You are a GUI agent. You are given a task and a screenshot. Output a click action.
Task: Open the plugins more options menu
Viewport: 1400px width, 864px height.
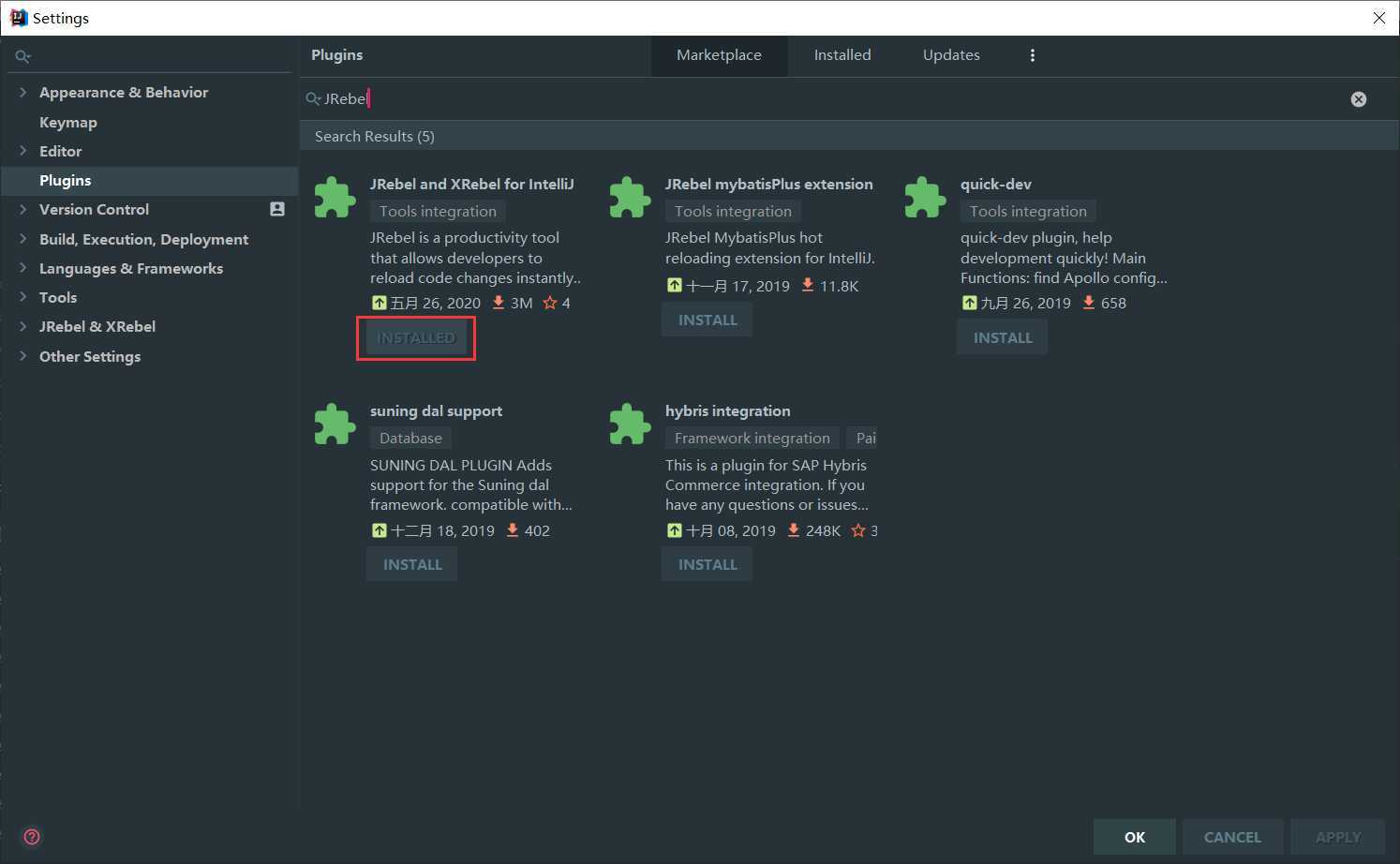1032,55
